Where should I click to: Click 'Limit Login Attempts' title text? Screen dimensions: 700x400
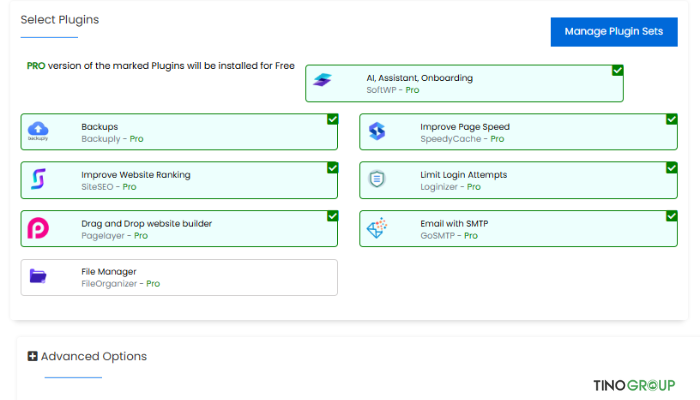point(463,175)
